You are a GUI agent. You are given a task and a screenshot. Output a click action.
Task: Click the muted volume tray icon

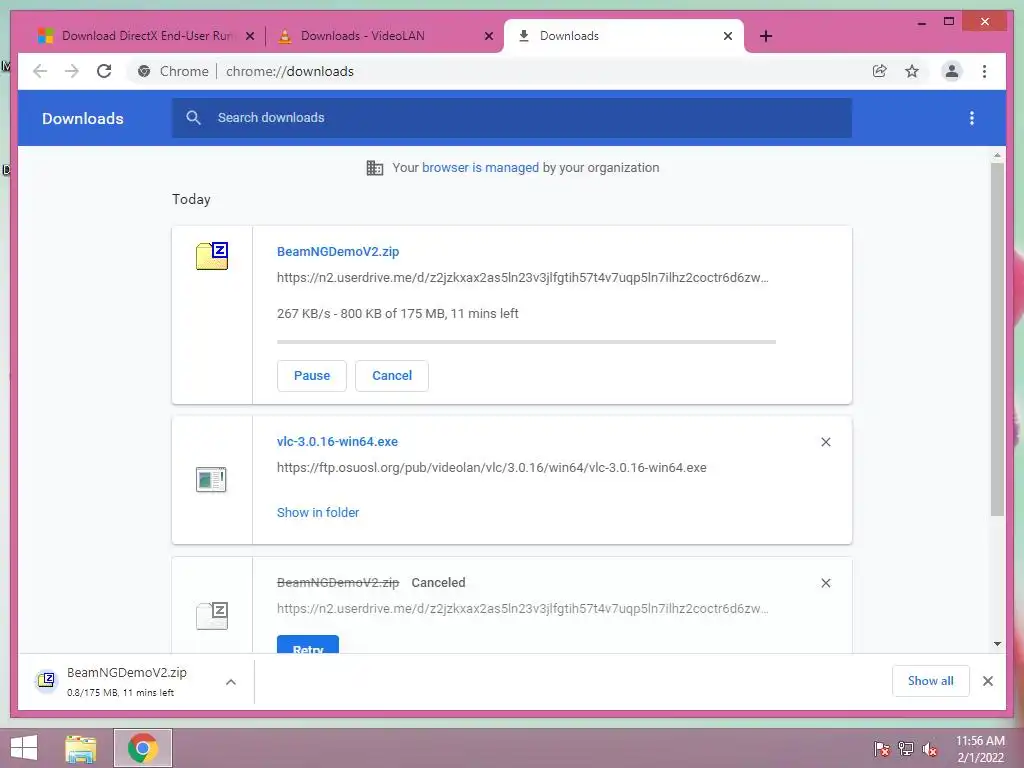tap(930, 748)
